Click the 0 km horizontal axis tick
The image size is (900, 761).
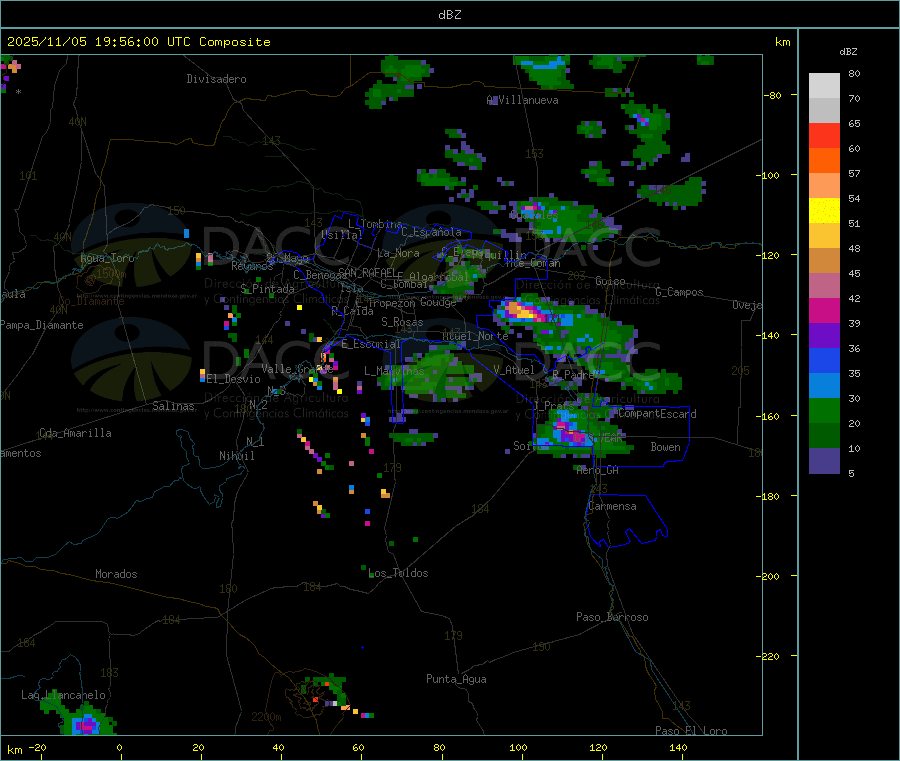(x=119, y=747)
